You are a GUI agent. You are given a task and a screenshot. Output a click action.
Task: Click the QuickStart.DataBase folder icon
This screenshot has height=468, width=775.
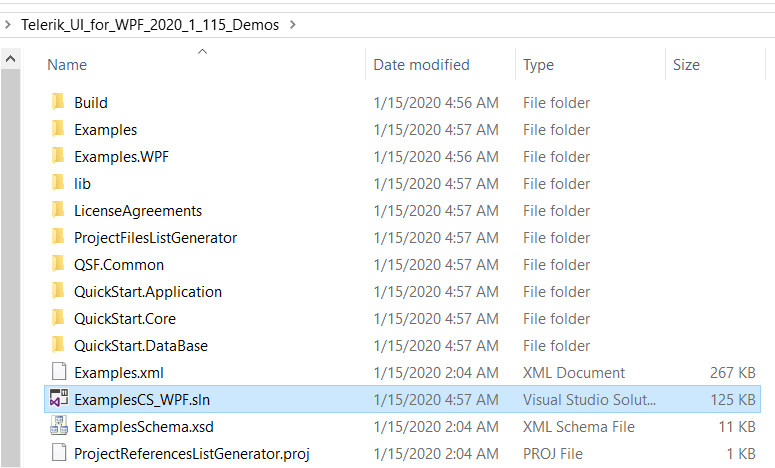pos(58,345)
